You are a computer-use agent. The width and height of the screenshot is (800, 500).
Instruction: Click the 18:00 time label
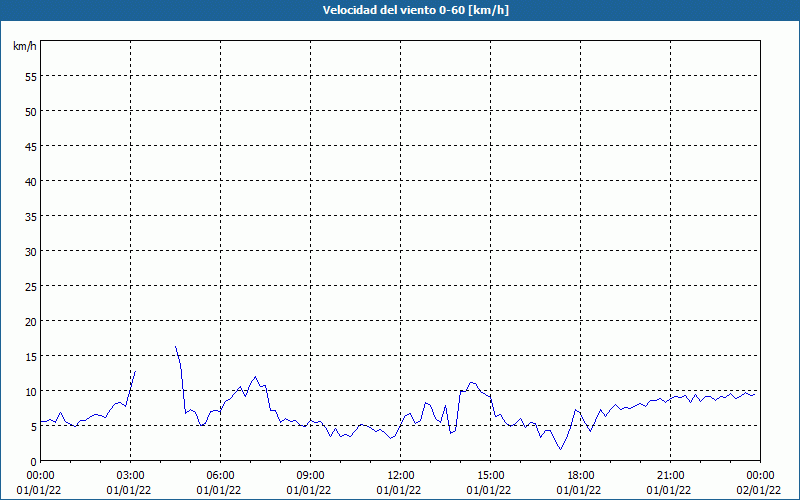point(581,476)
